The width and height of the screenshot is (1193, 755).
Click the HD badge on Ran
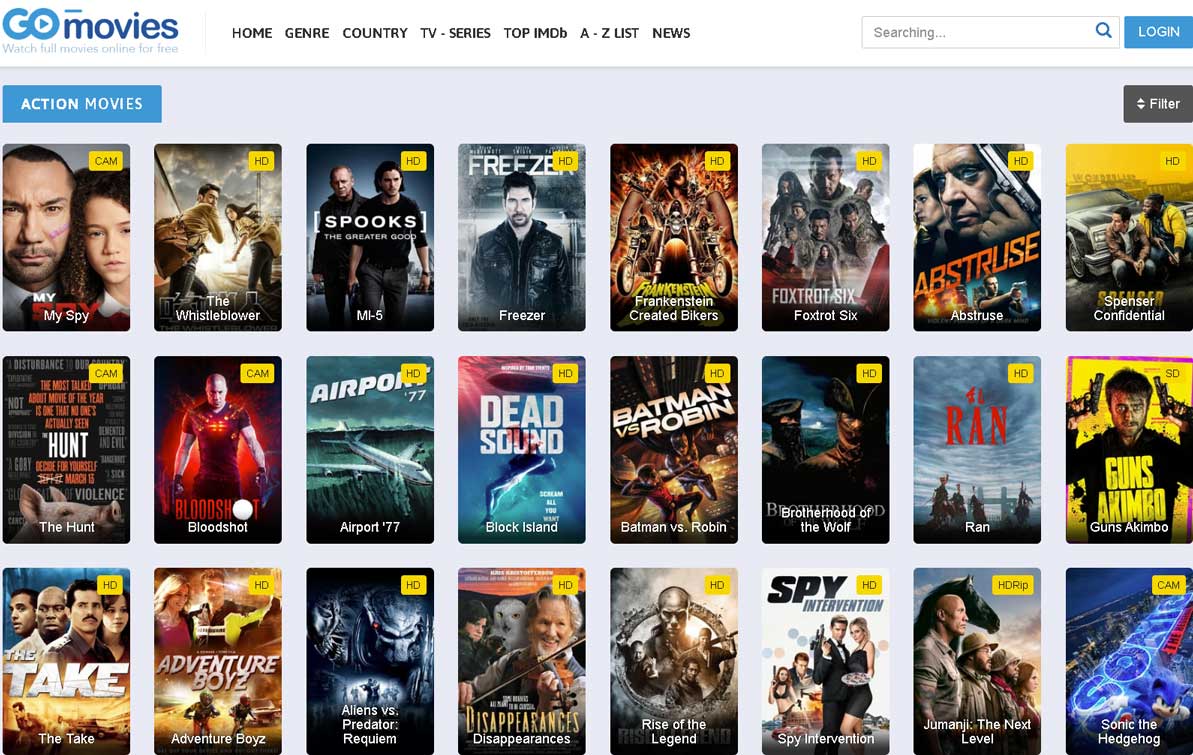[1021, 373]
